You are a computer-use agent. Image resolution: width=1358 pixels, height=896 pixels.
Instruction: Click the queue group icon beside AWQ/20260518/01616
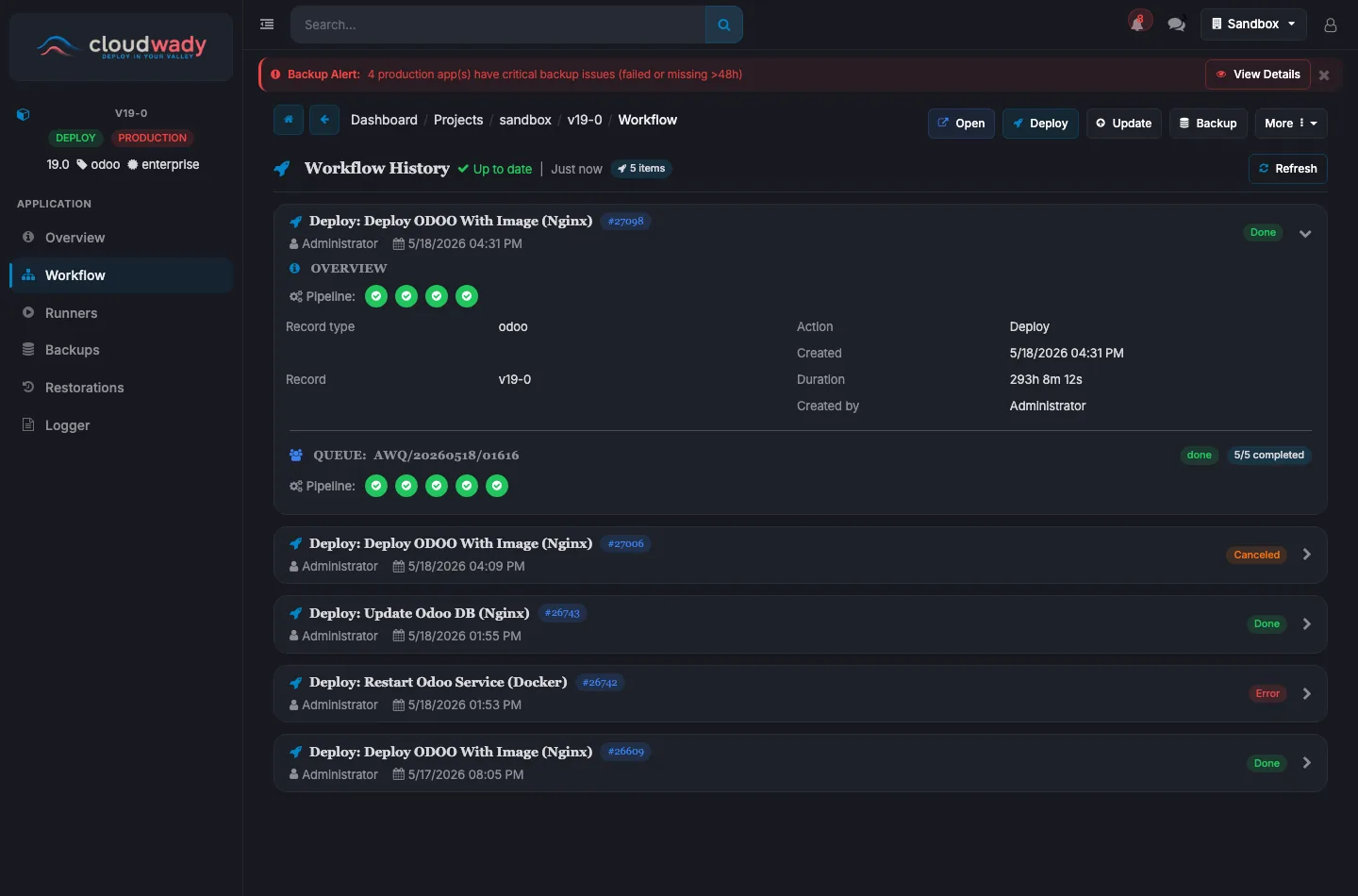296,455
